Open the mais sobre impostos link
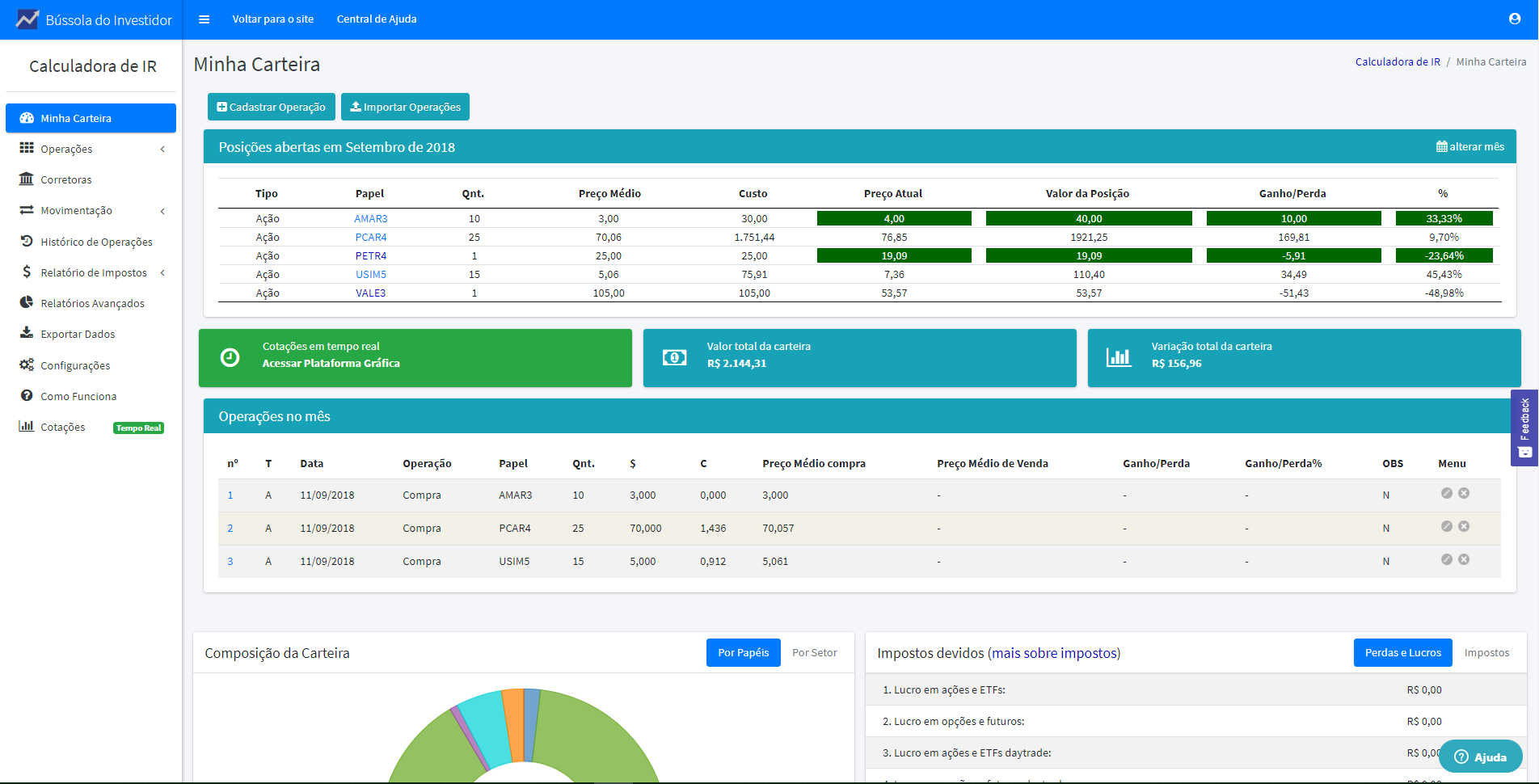Image resolution: width=1539 pixels, height=784 pixels. coord(1054,653)
